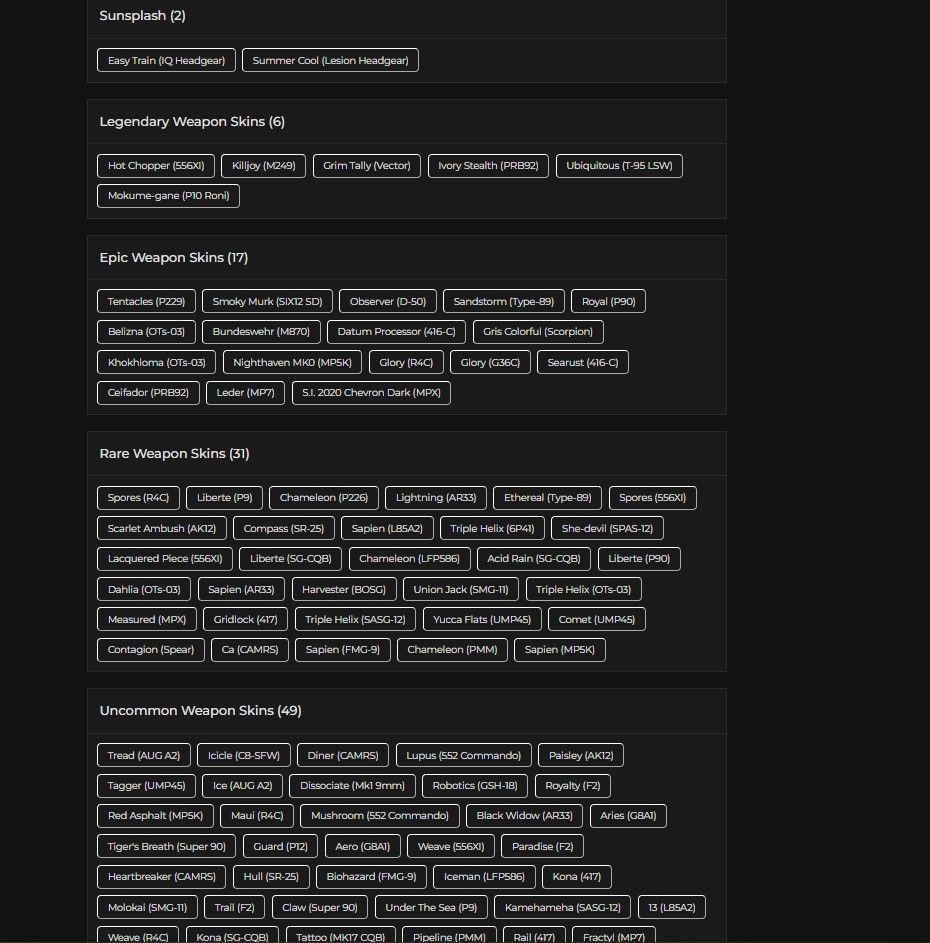Click the Triple Helix (6P41) tag
Viewport: 930px width, 943px height.
pos(492,529)
